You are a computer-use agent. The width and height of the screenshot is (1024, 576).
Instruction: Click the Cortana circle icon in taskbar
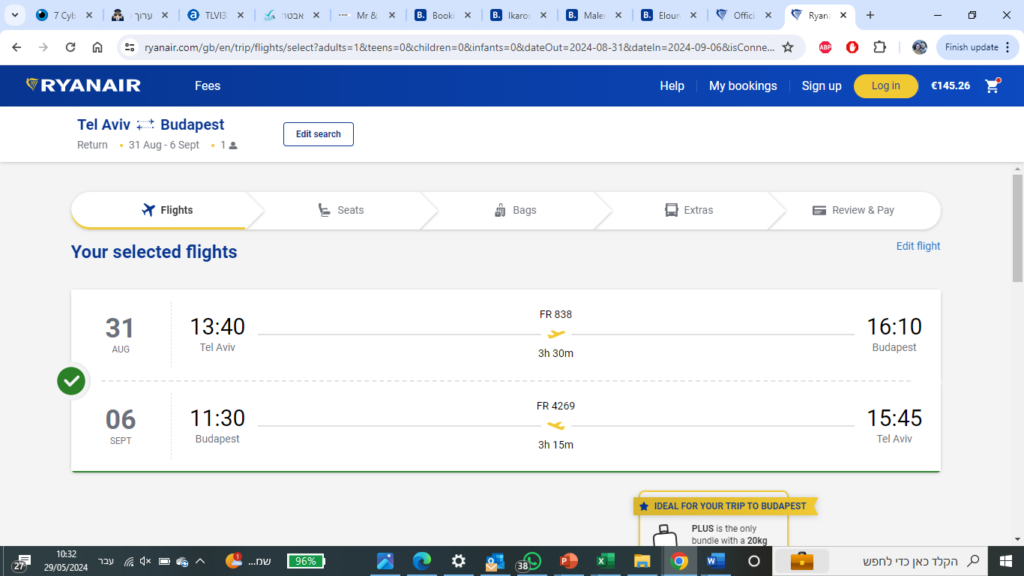click(754, 561)
